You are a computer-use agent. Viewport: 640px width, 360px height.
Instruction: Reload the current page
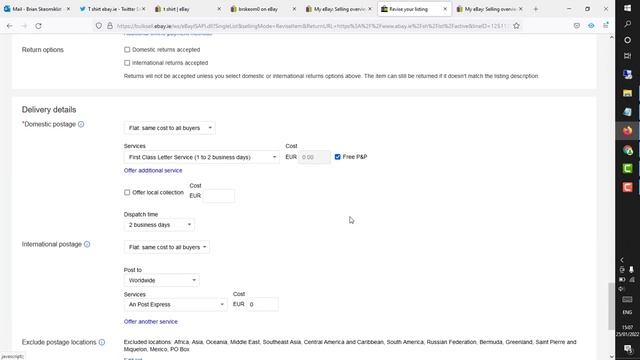pyautogui.click(x=38, y=26)
